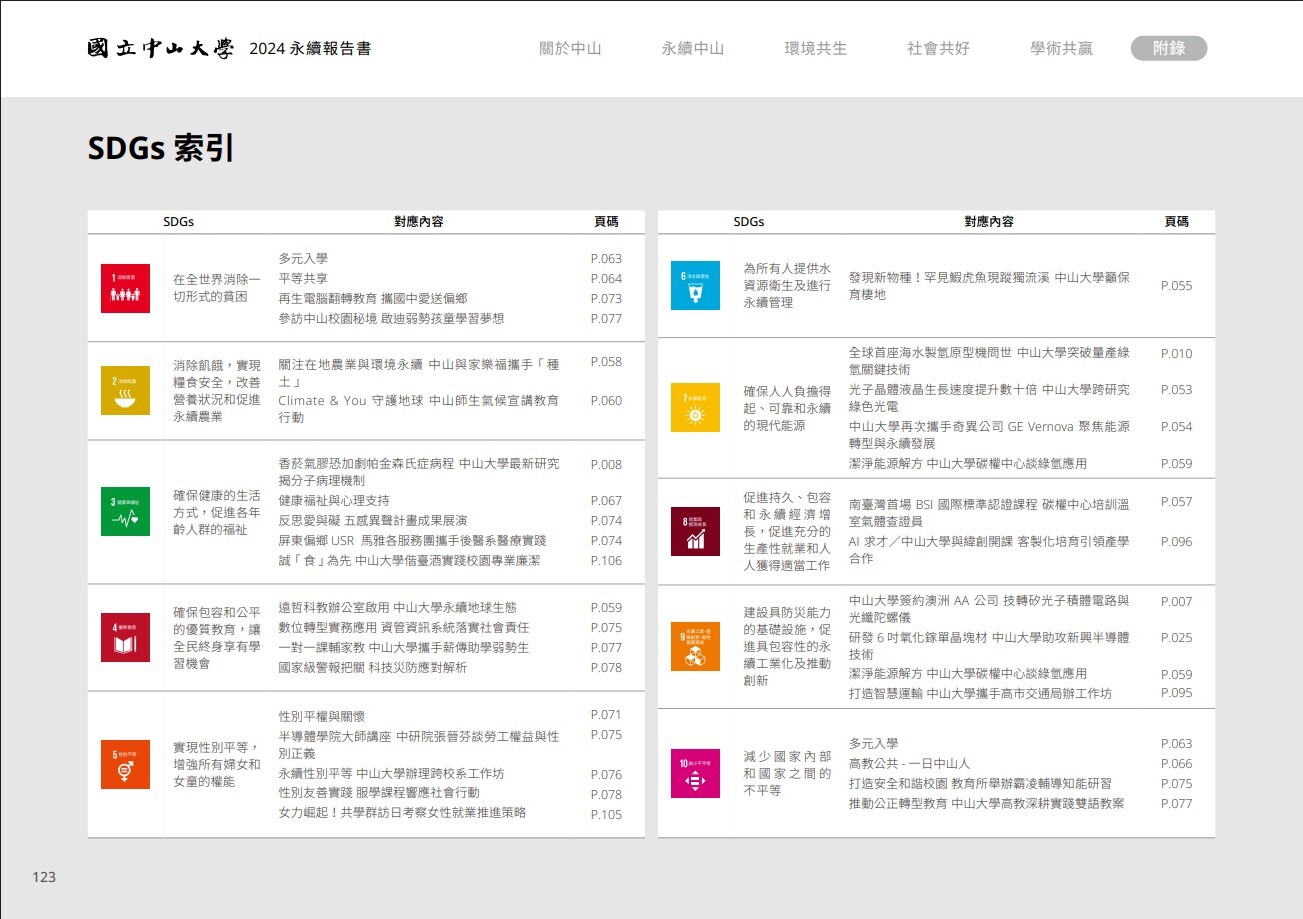Open the 平等共享 entry under SDG 1
This screenshot has width=1303, height=919.
coord(303,279)
